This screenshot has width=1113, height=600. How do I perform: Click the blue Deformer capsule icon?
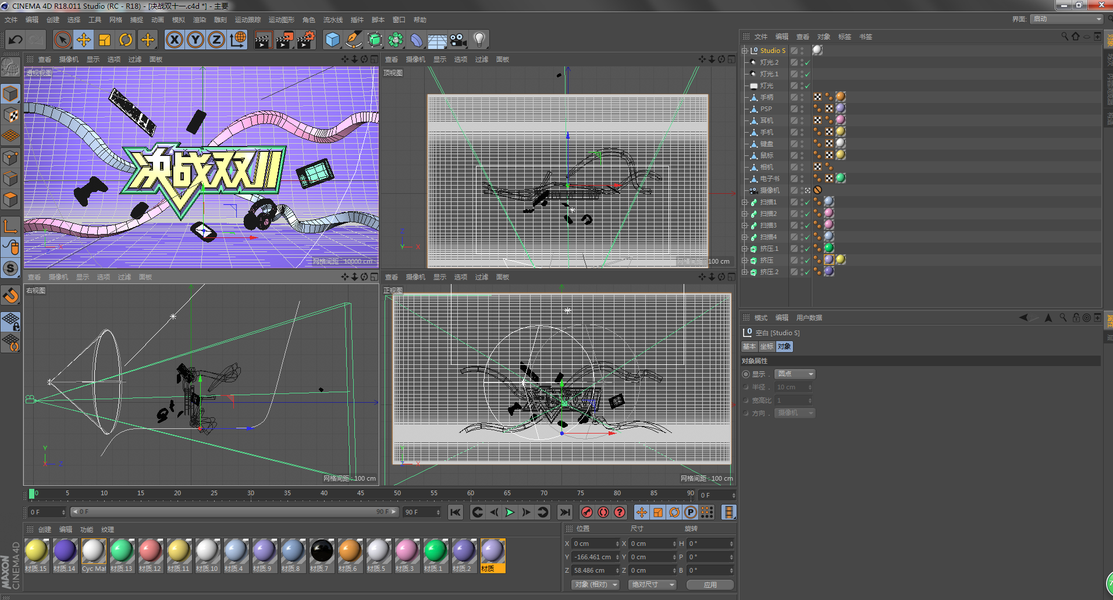[417, 40]
